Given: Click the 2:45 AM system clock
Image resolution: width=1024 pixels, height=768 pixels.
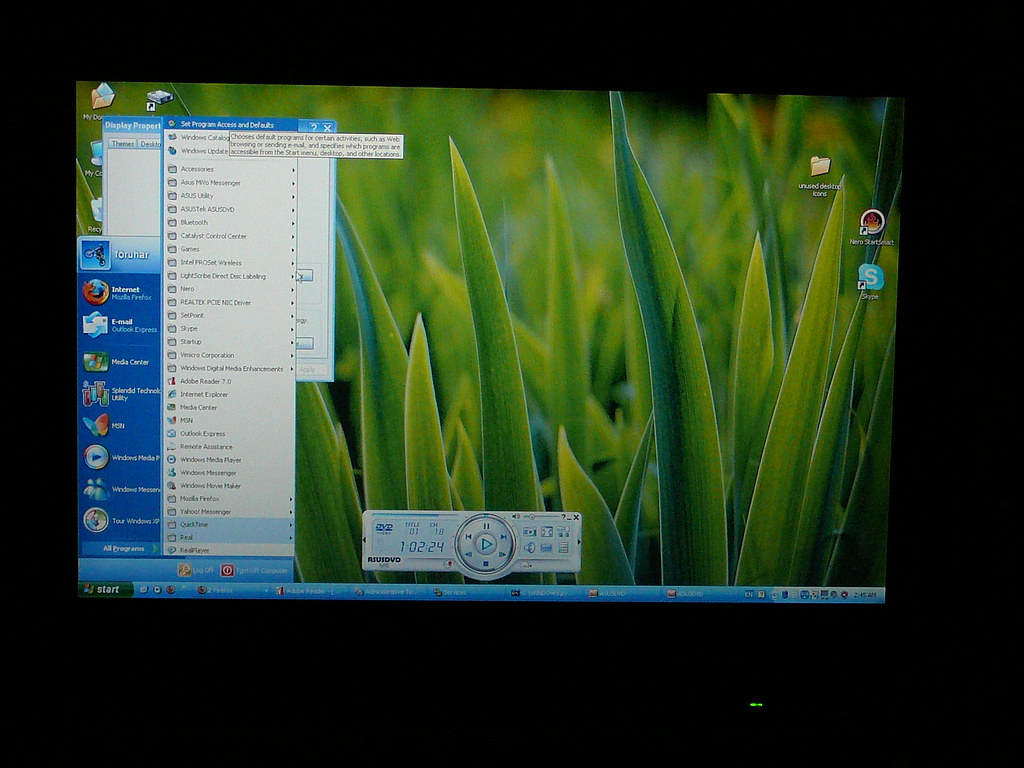Looking at the screenshot, I should click(865, 594).
